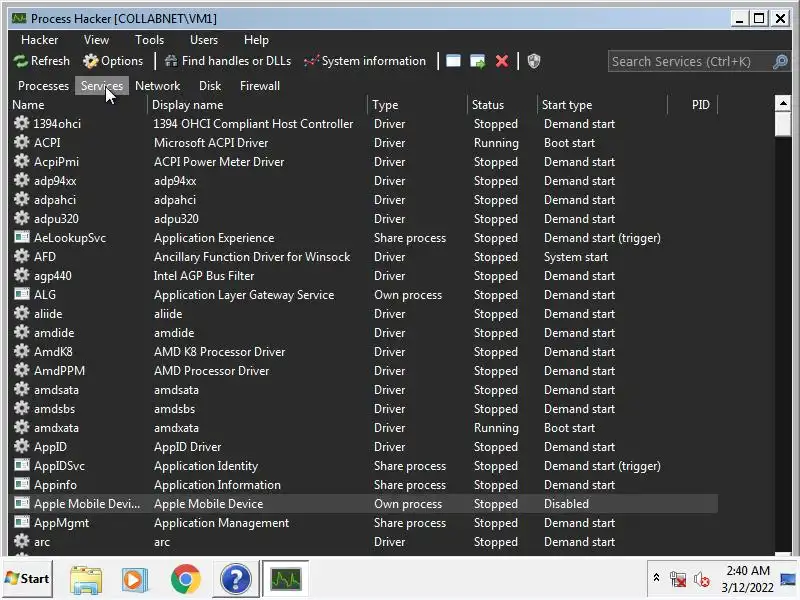
Task: Click the window icon of Appinfo service
Action: point(21,484)
